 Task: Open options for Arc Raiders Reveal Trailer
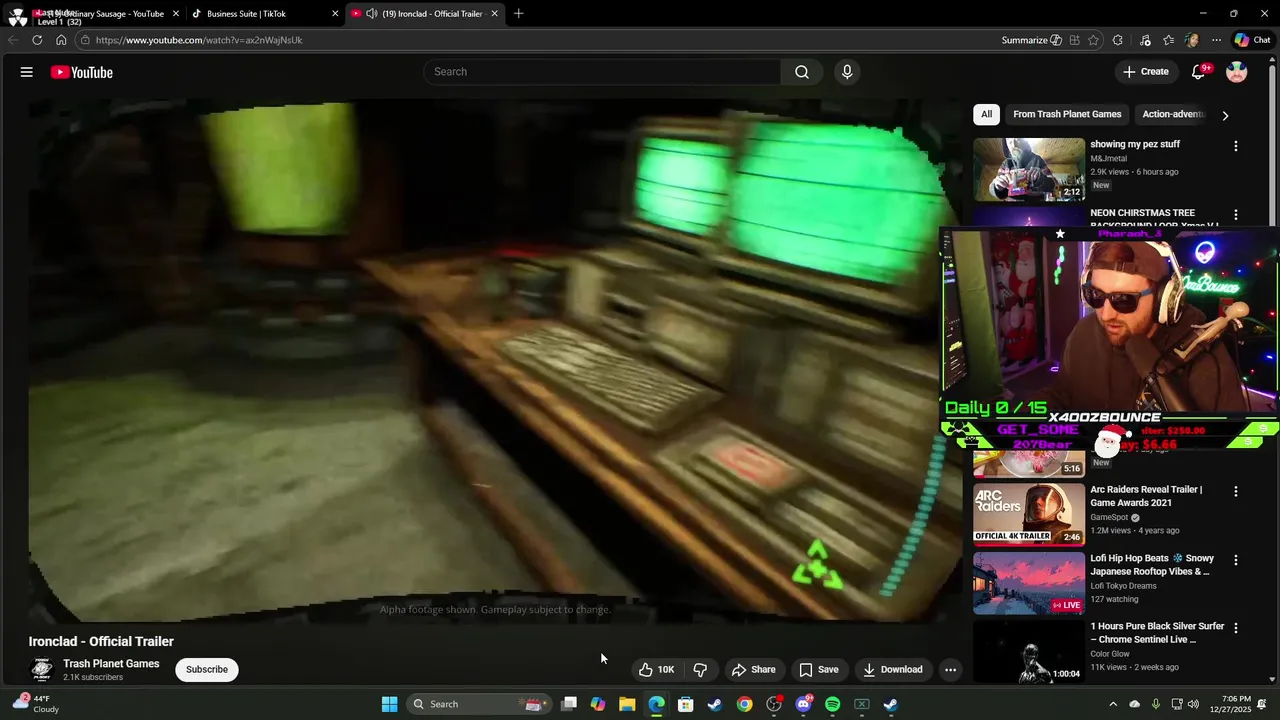click(1235, 491)
